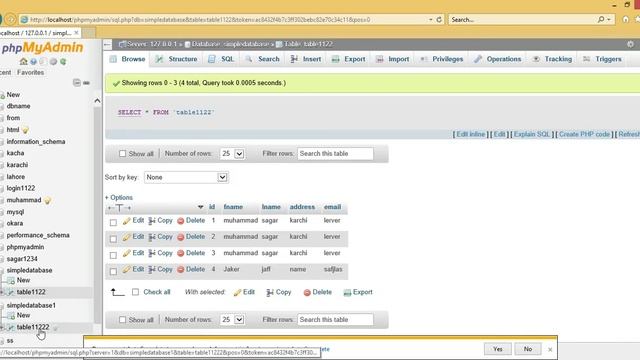Click the Explain SQL link
The width and height of the screenshot is (640, 360).
point(531,134)
